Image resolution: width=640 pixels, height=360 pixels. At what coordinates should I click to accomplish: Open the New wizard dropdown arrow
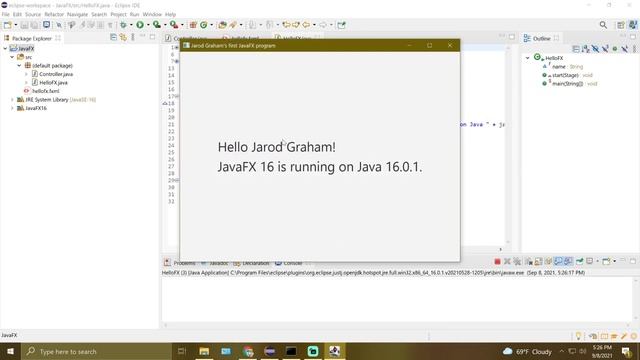(16, 25)
